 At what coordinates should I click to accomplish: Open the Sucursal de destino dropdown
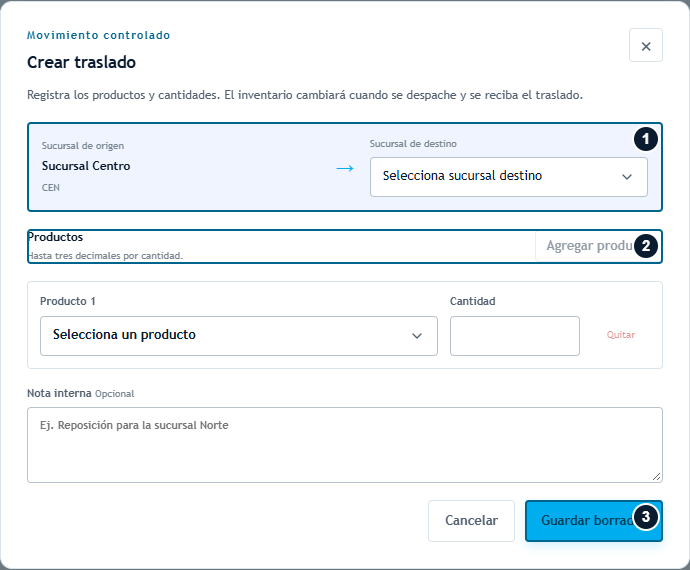[x=508, y=177]
